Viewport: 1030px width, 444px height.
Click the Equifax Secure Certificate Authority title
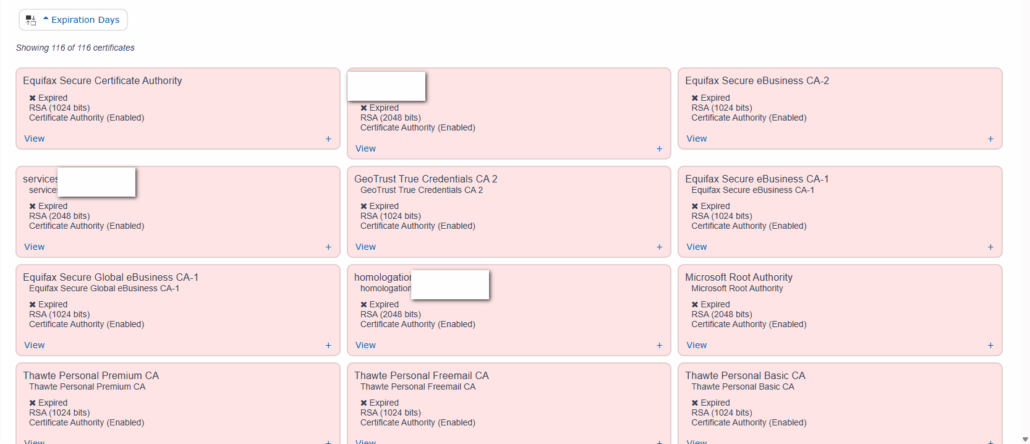102,81
